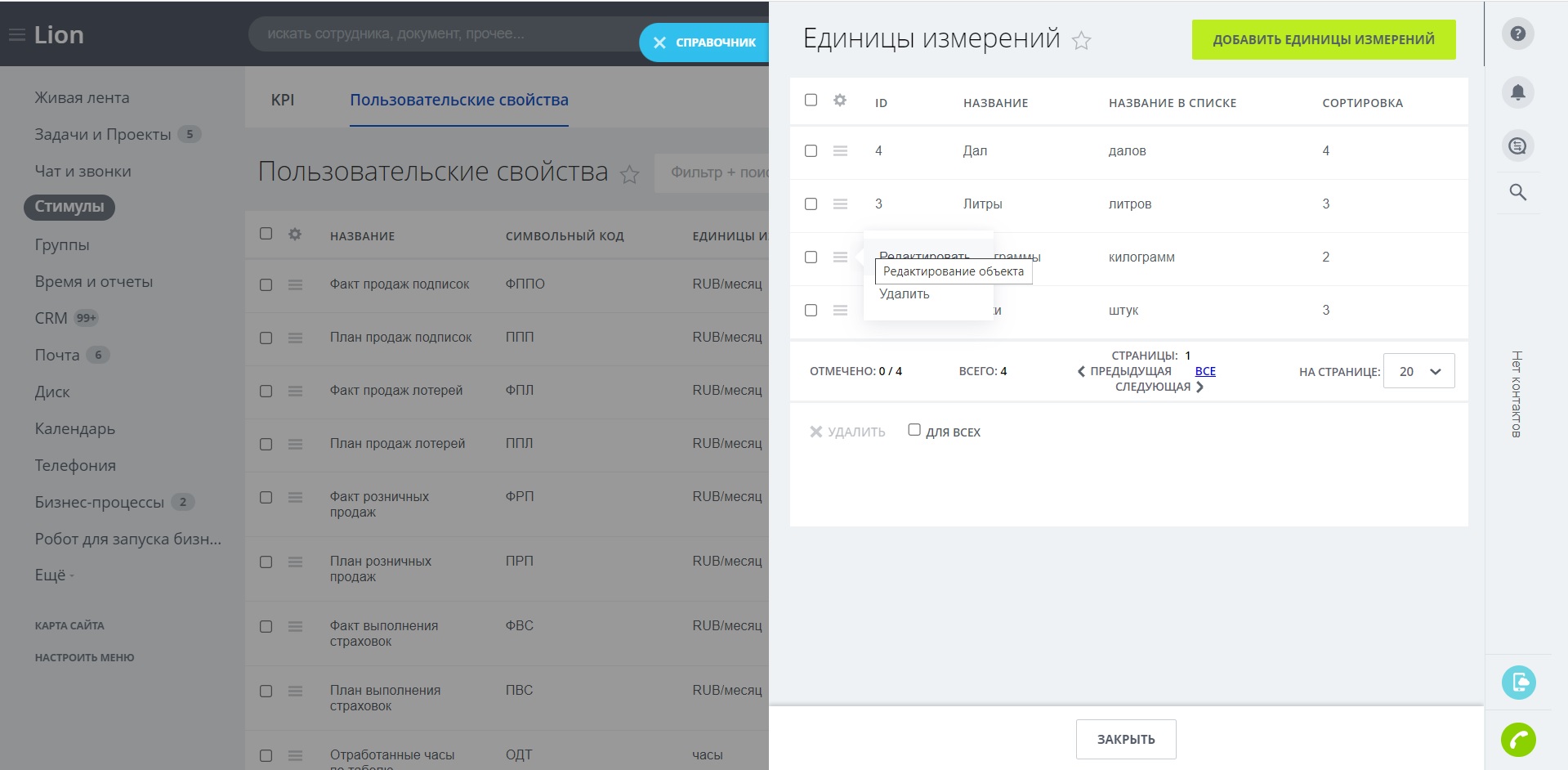Check the checkbox for the Дап row
The width and height of the screenshot is (1568, 770).
pyautogui.click(x=811, y=151)
